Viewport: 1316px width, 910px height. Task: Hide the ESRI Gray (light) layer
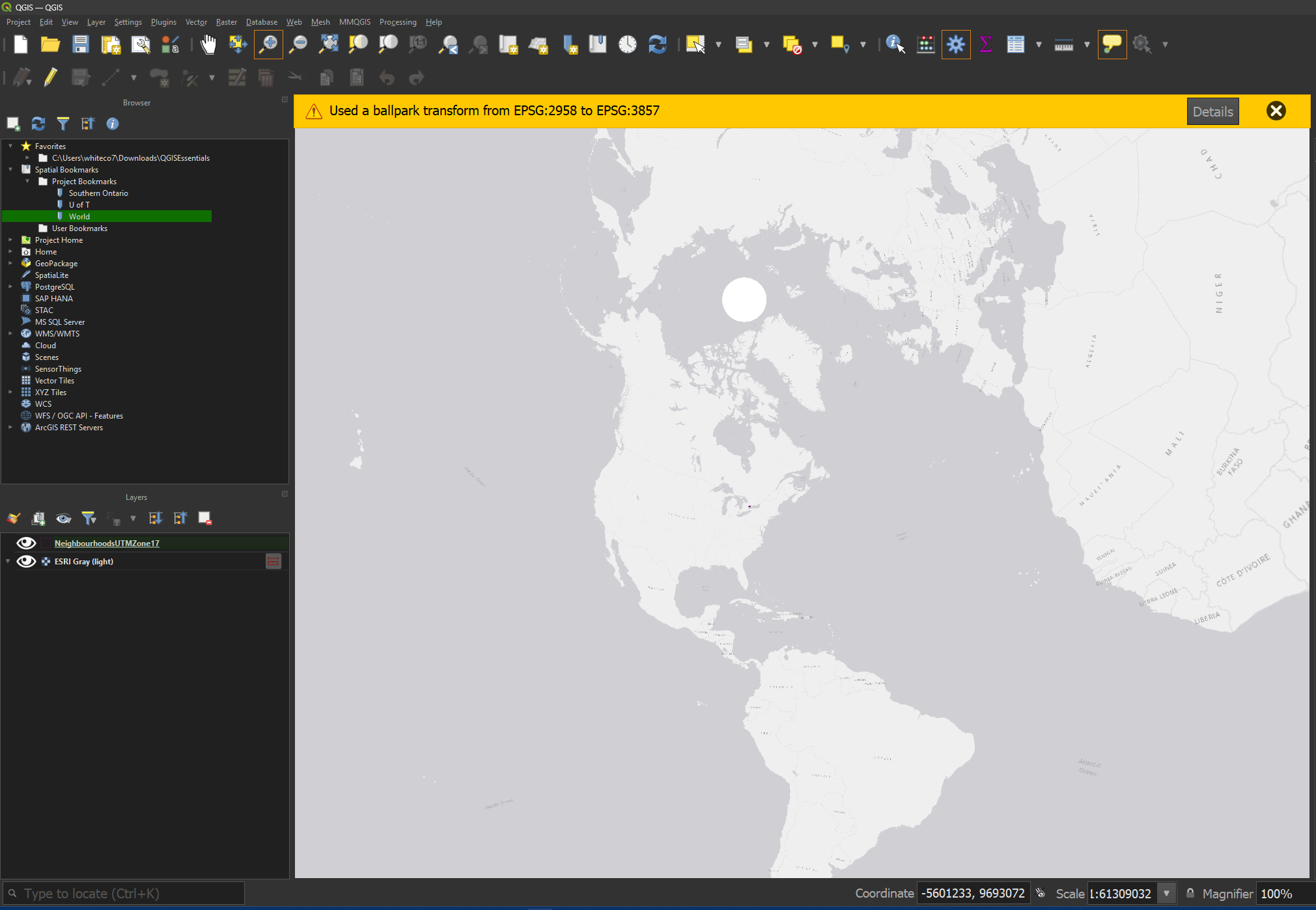click(x=26, y=561)
